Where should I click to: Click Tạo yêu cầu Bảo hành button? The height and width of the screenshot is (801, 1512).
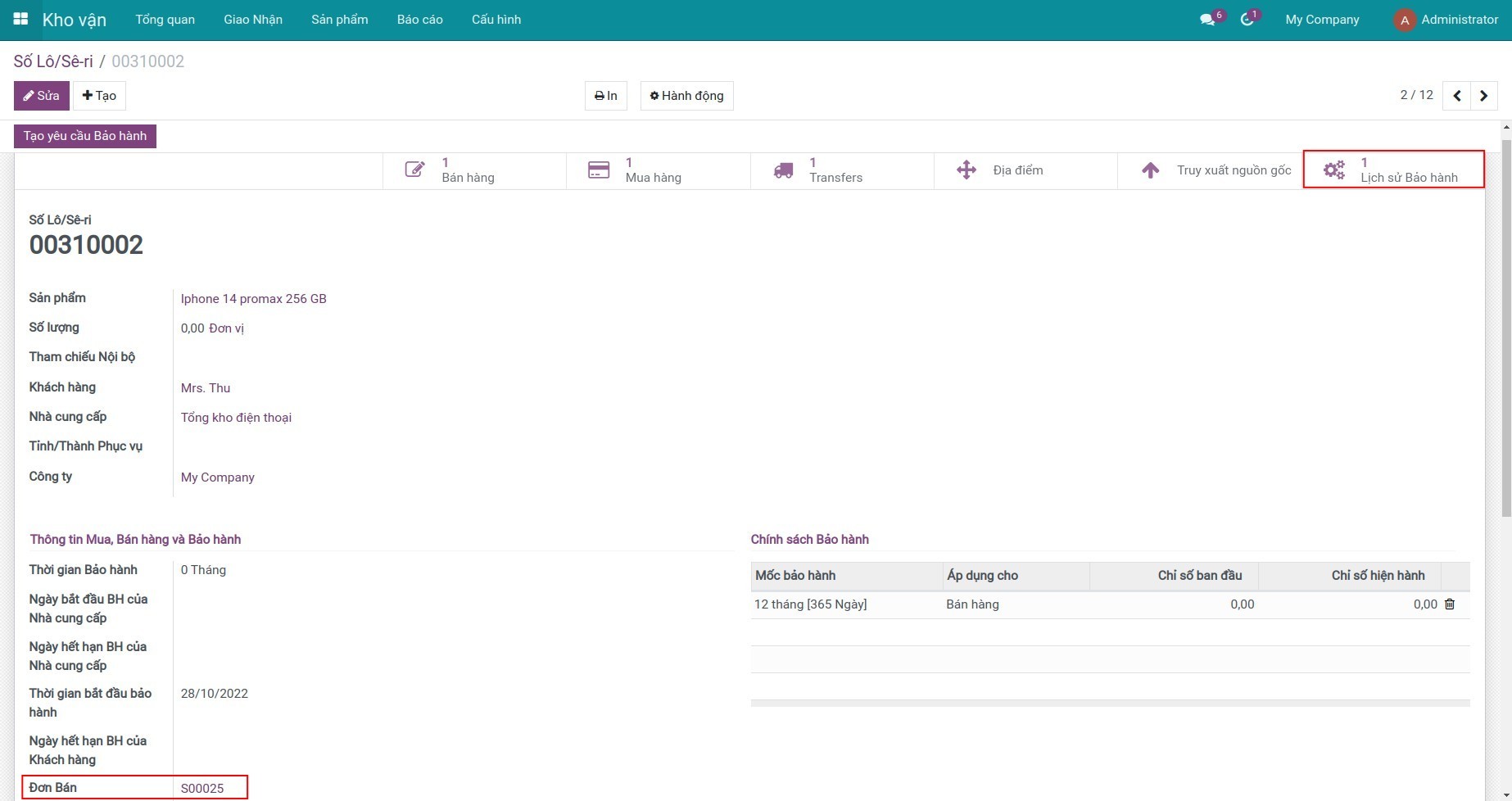coord(85,136)
